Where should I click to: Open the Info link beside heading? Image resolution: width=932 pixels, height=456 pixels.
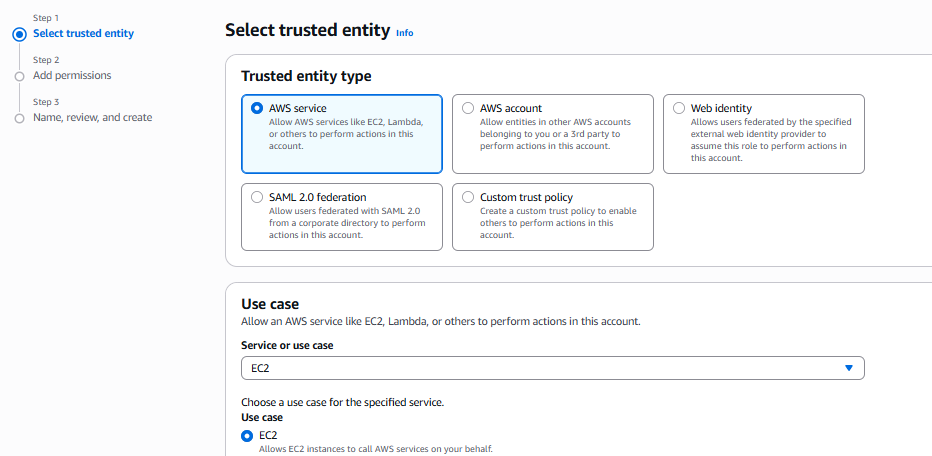click(x=405, y=33)
